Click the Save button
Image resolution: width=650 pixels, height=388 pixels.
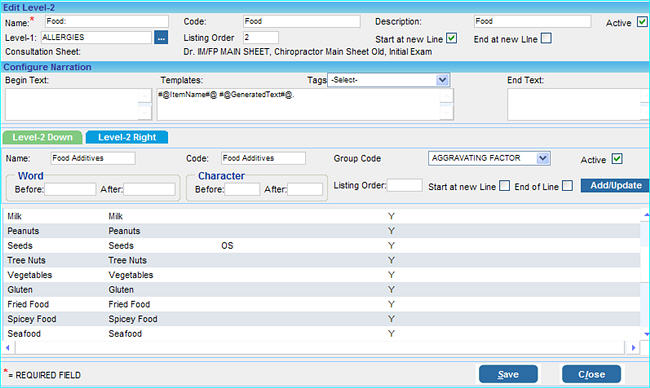508,374
